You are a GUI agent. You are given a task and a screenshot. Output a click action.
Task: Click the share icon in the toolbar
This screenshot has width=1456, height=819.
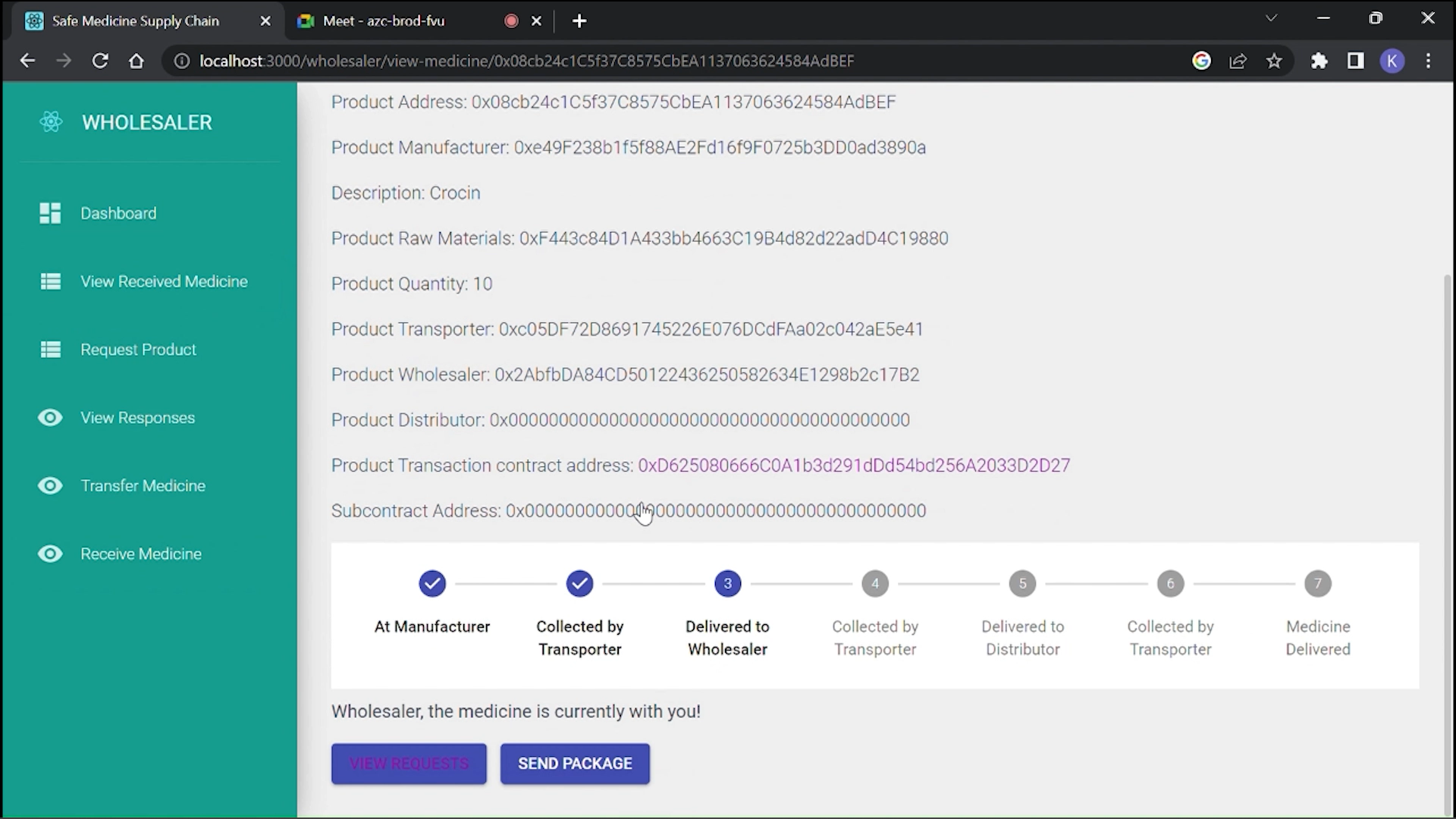pos(1238,61)
